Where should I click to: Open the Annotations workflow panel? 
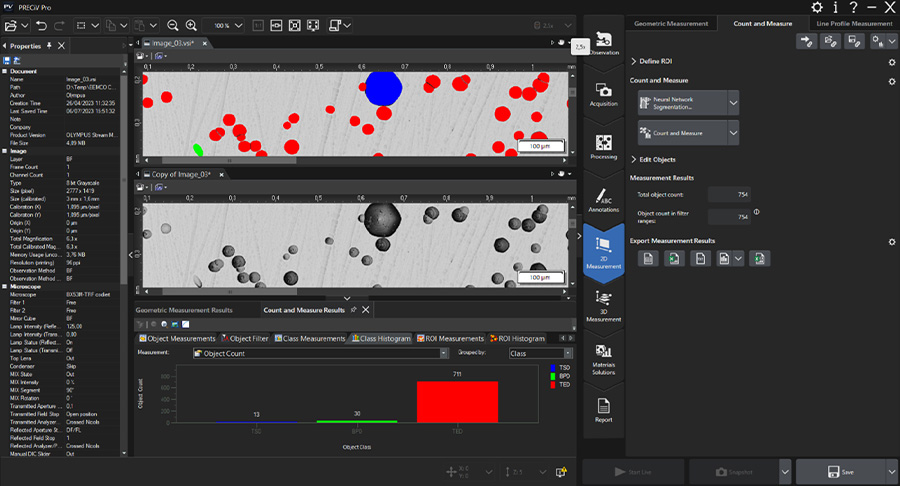[604, 200]
